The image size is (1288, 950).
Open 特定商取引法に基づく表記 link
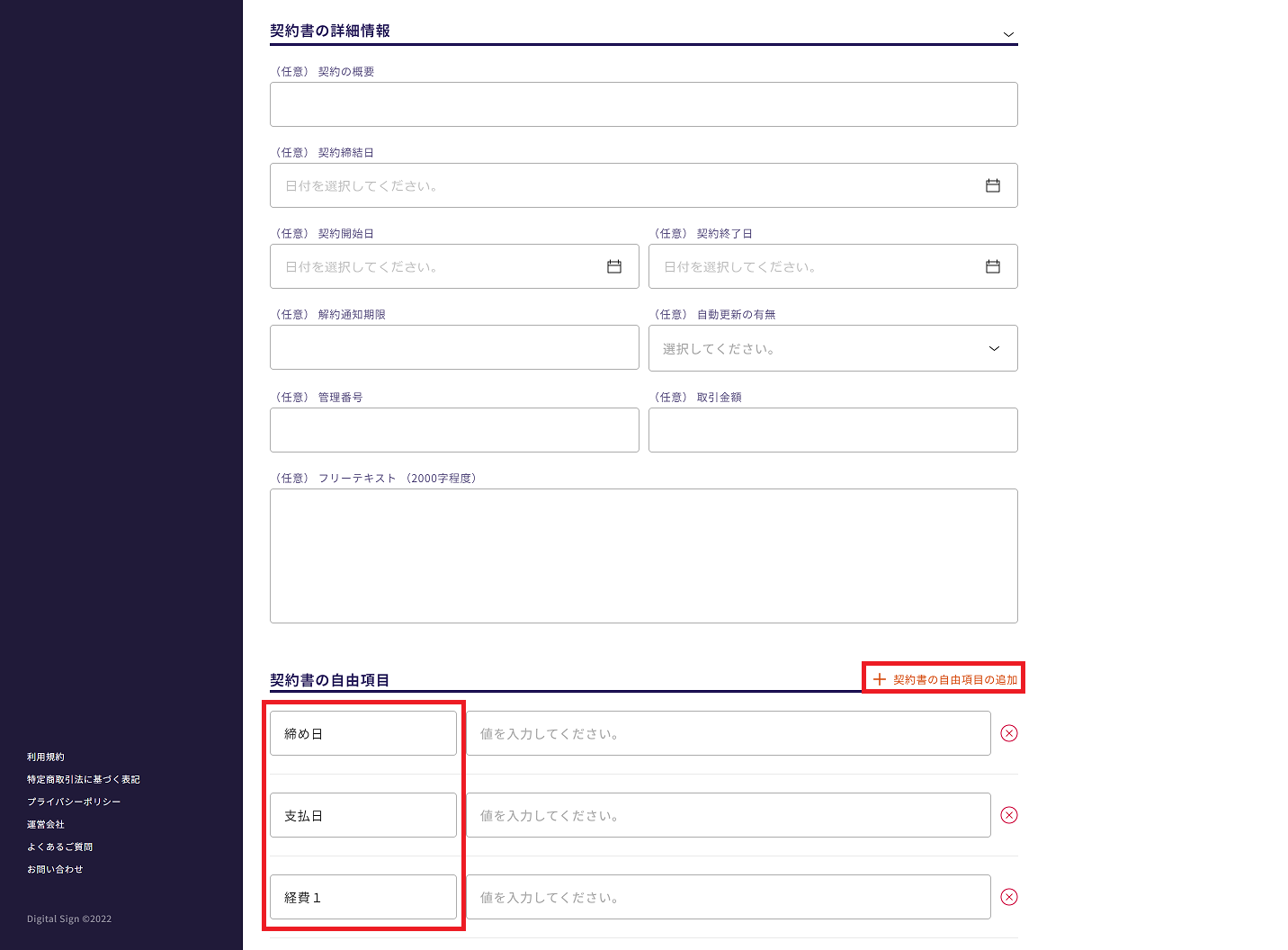84,779
